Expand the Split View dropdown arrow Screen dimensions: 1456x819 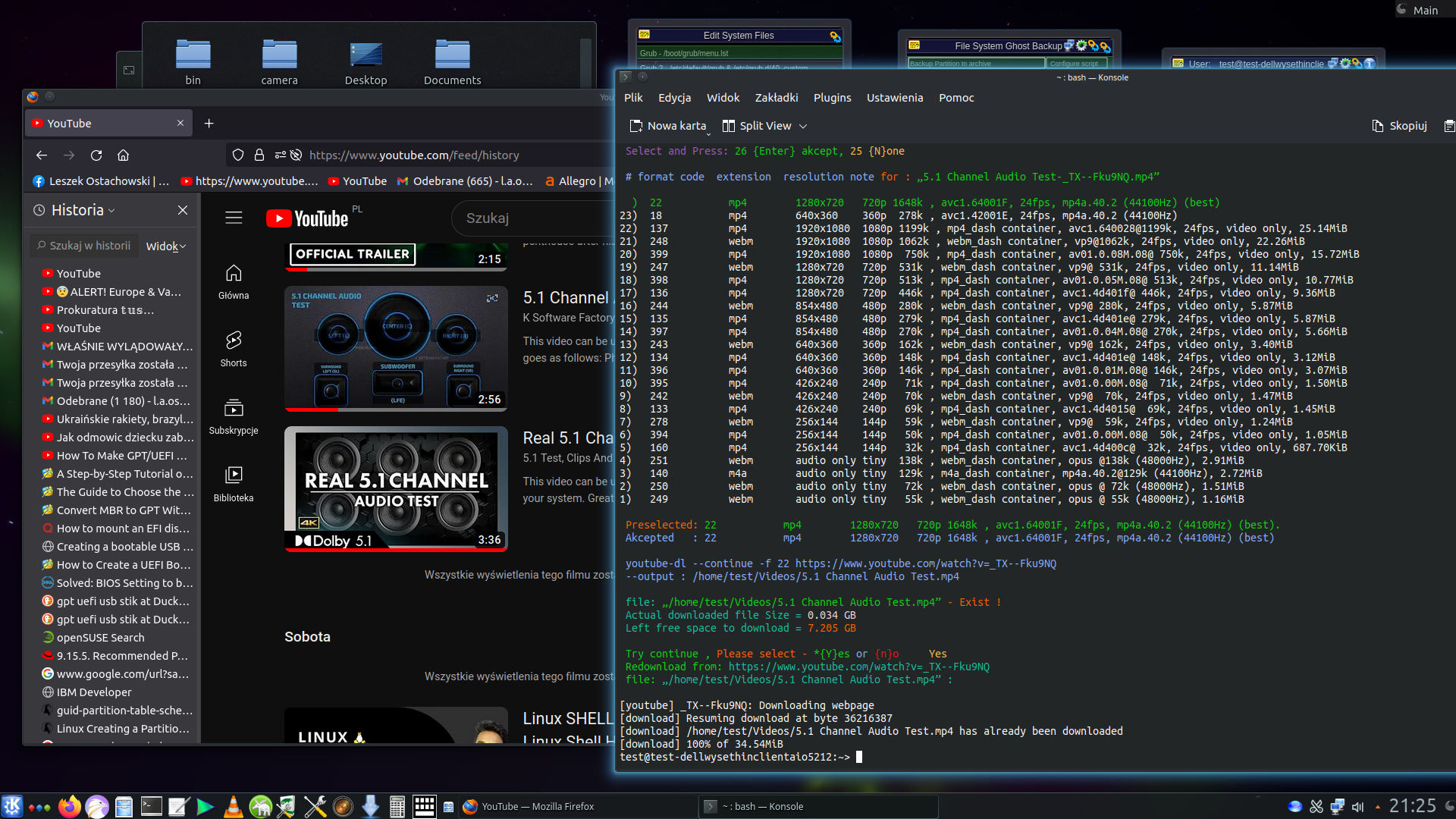tap(803, 126)
